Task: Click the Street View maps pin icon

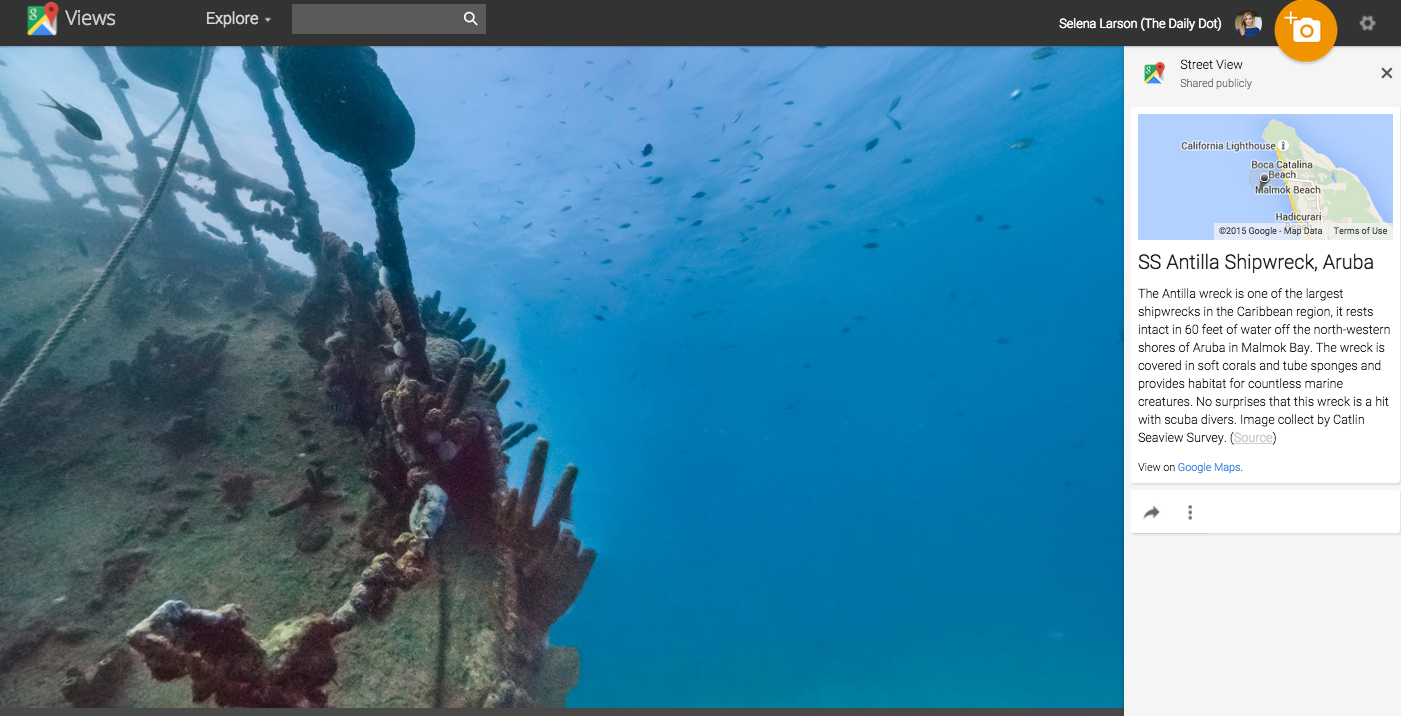Action: pyautogui.click(x=1155, y=73)
